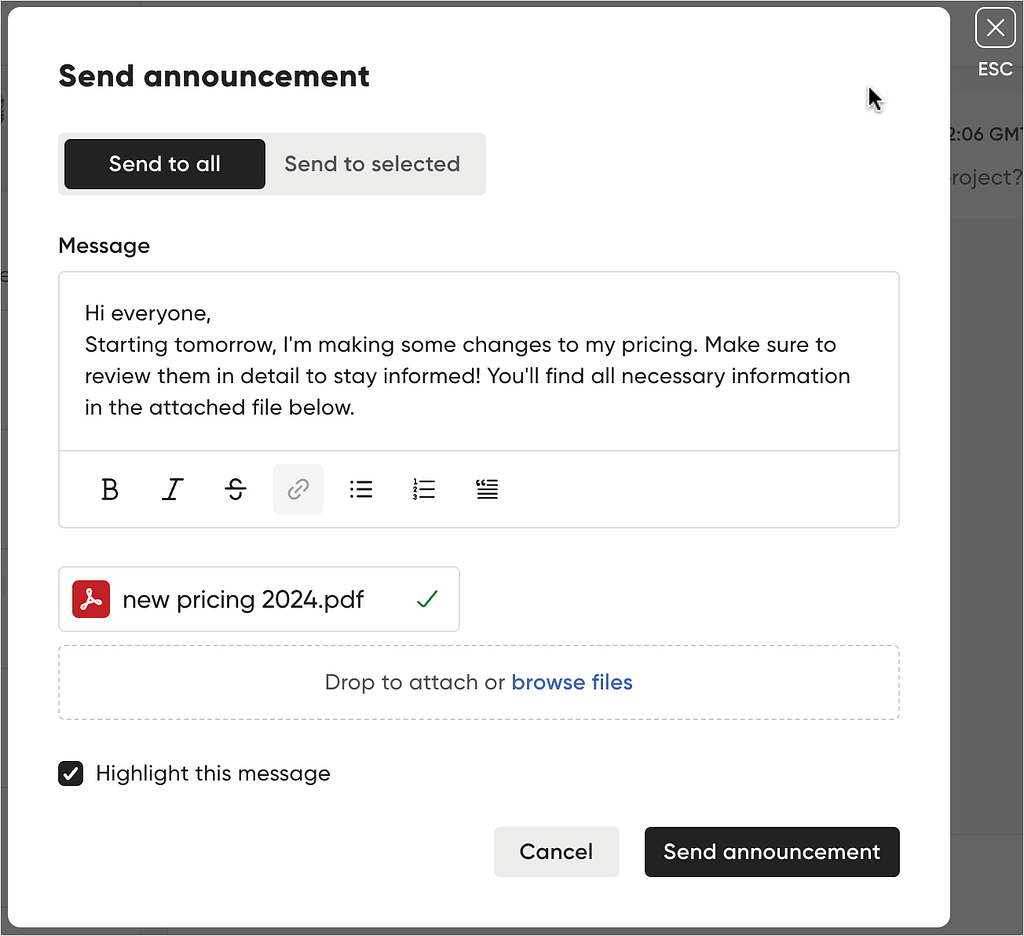The image size is (1024, 936).
Task: Uncheck Highlight this message checkbox
Action: [71, 773]
